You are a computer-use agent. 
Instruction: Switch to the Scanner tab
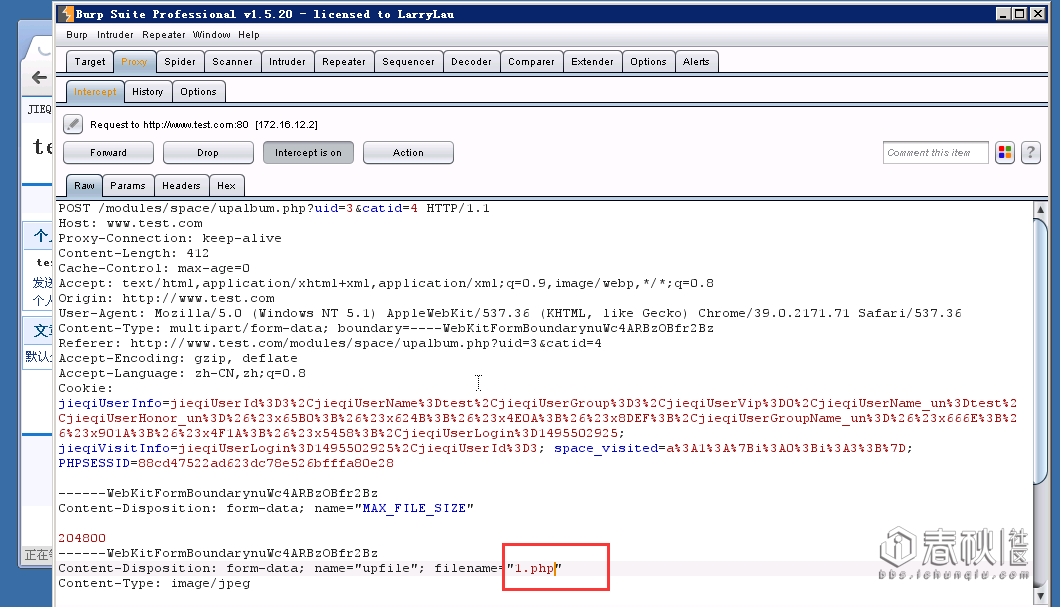coord(233,62)
